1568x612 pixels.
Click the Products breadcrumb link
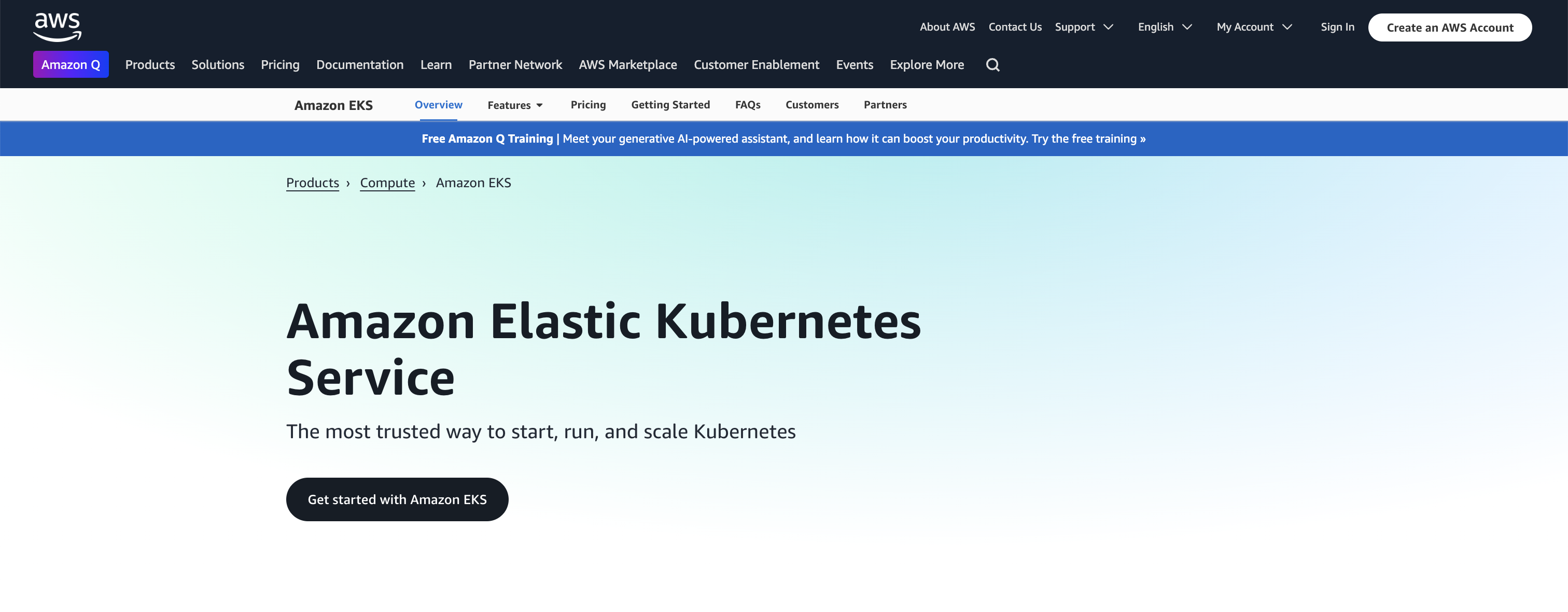pyautogui.click(x=312, y=183)
